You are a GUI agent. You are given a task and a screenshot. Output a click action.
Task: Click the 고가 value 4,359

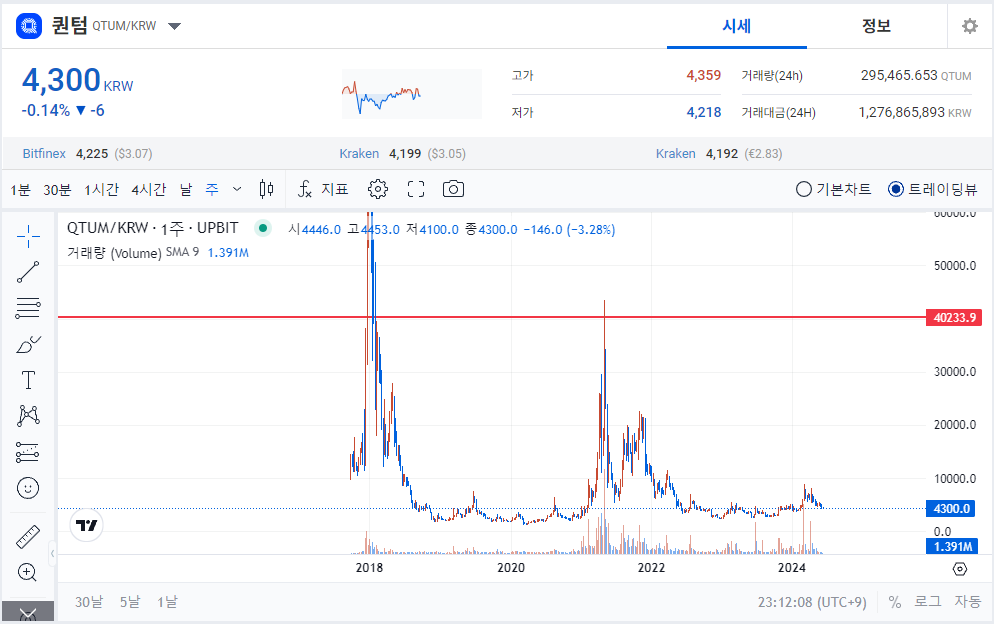pyautogui.click(x=704, y=75)
